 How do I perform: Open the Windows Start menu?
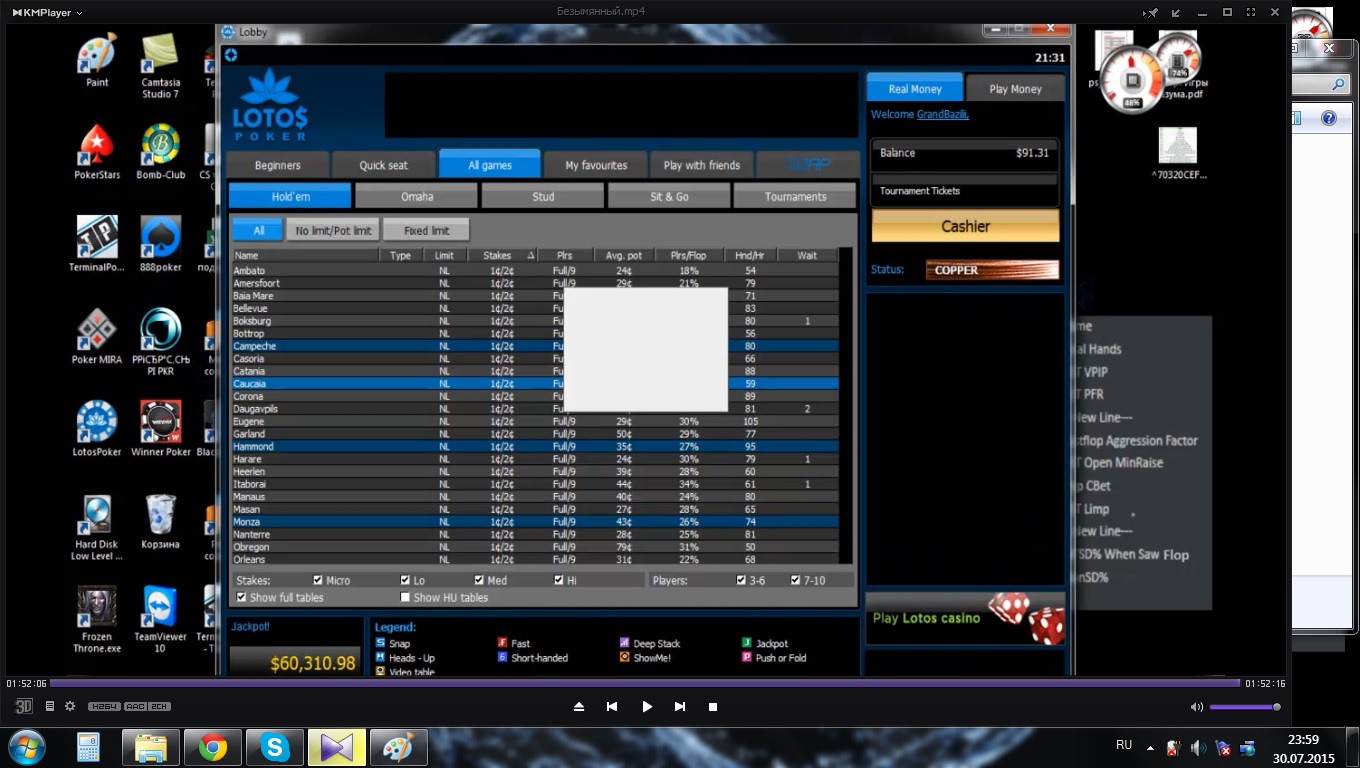[26, 747]
